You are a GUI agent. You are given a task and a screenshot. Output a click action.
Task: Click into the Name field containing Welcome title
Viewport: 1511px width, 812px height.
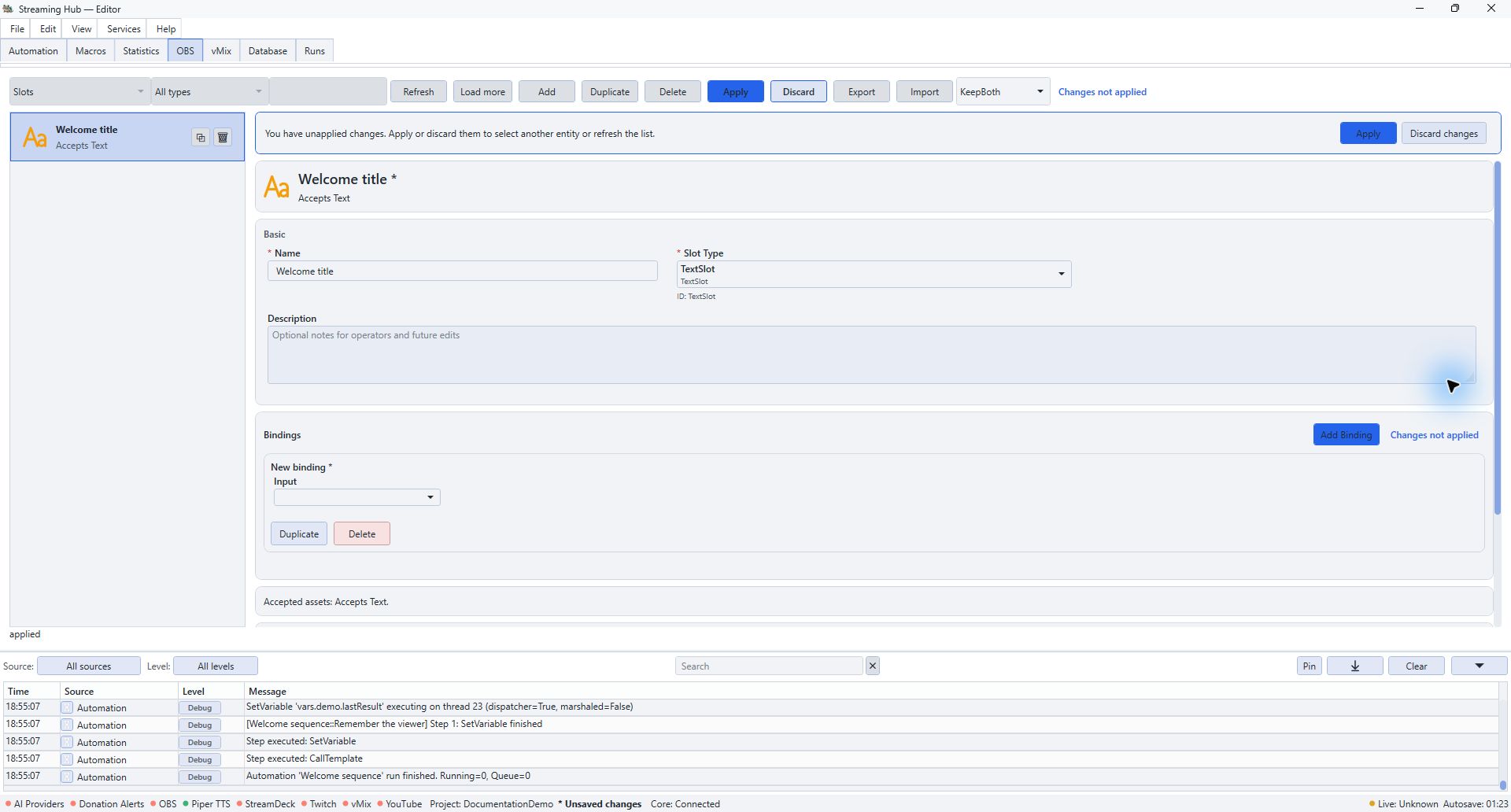463,271
